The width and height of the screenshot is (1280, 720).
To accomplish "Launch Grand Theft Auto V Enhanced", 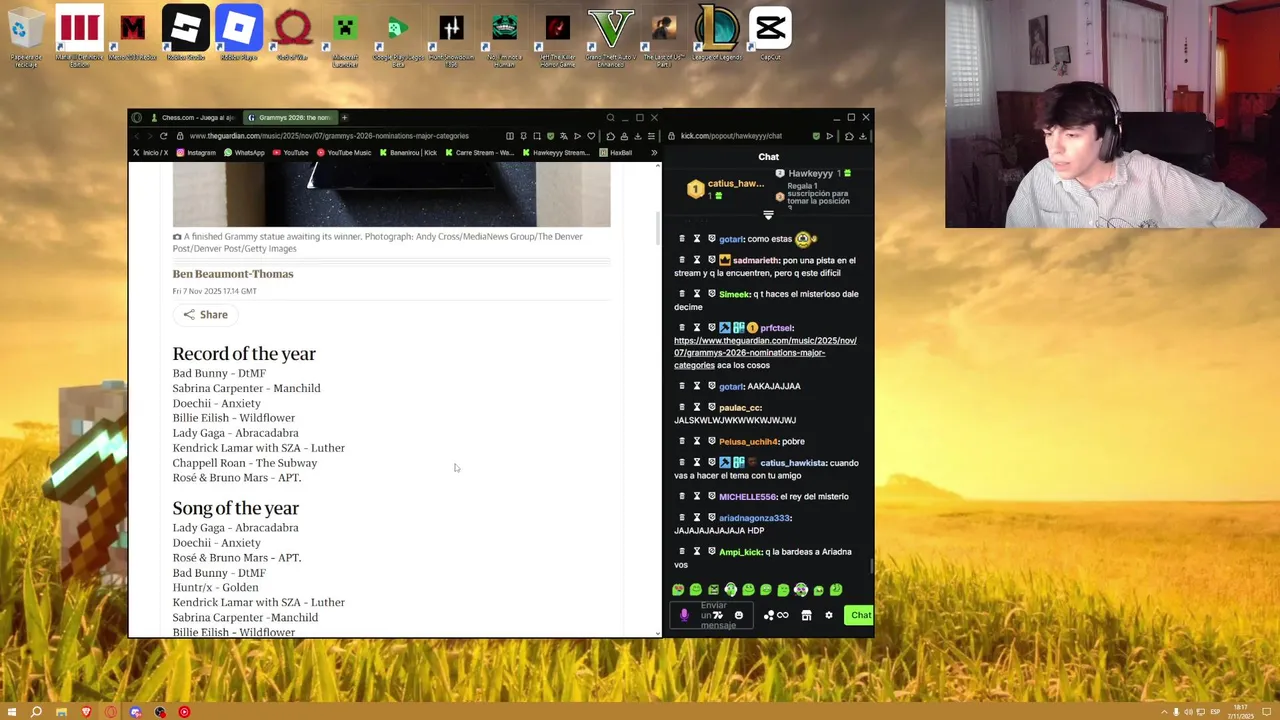I will point(610,36).
